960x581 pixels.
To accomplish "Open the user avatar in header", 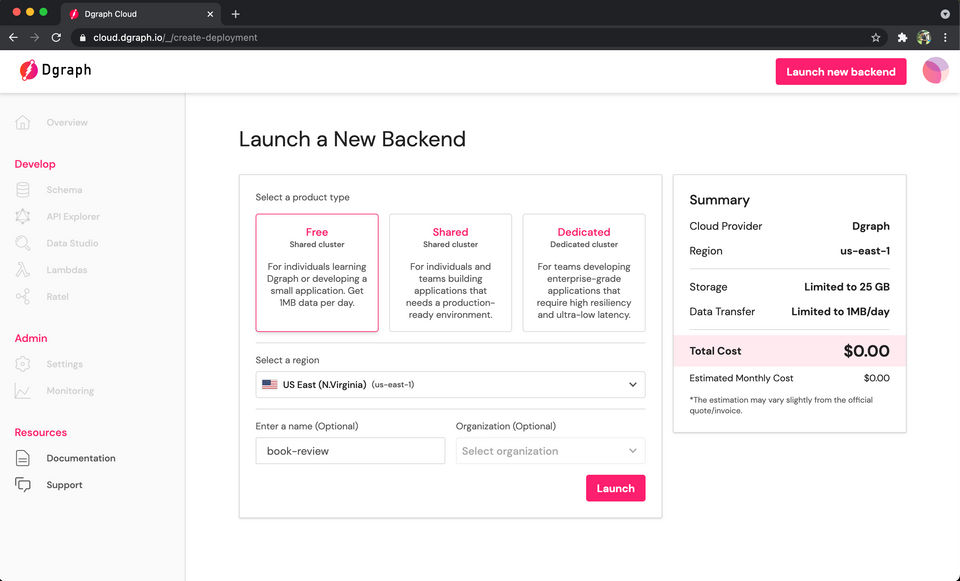I will [x=935, y=71].
